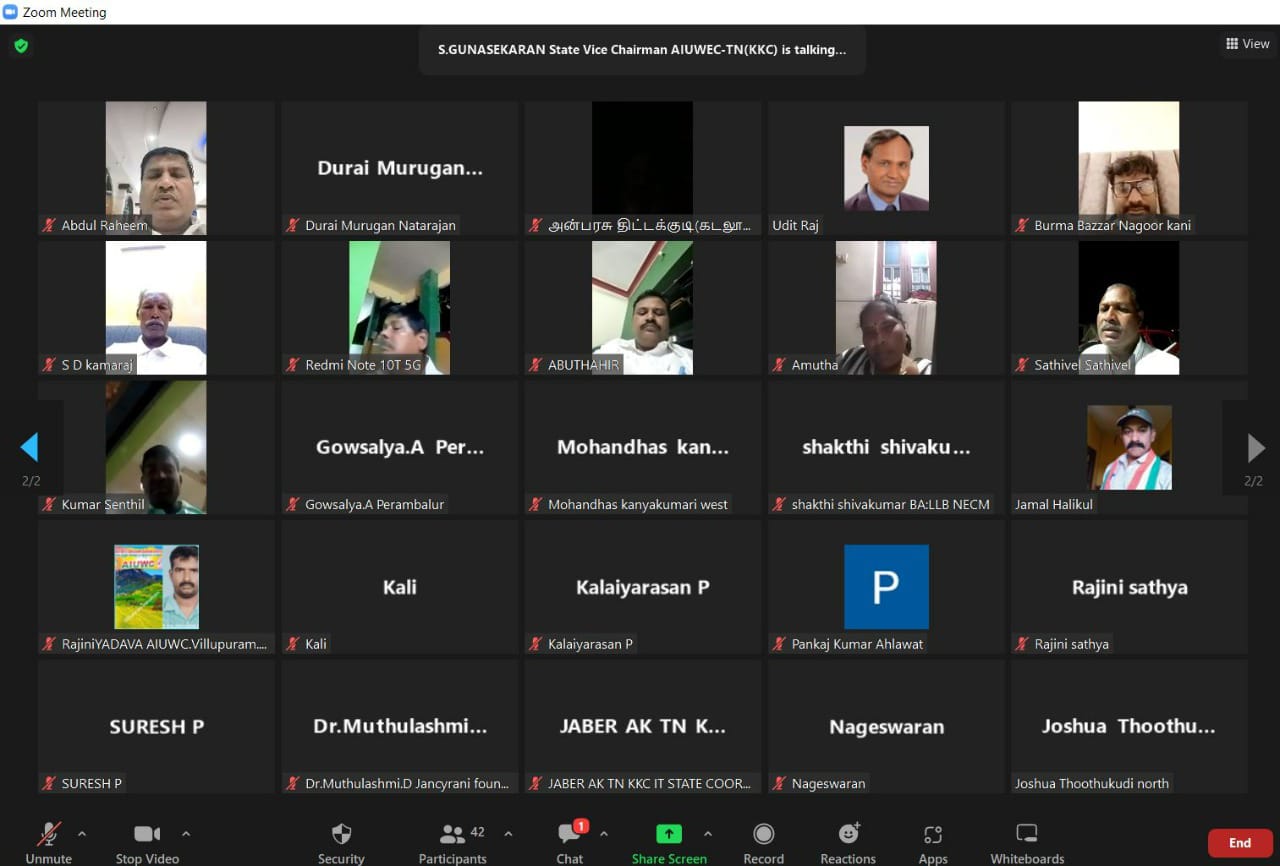Open video options caret beside Stop Video

[x=185, y=834]
